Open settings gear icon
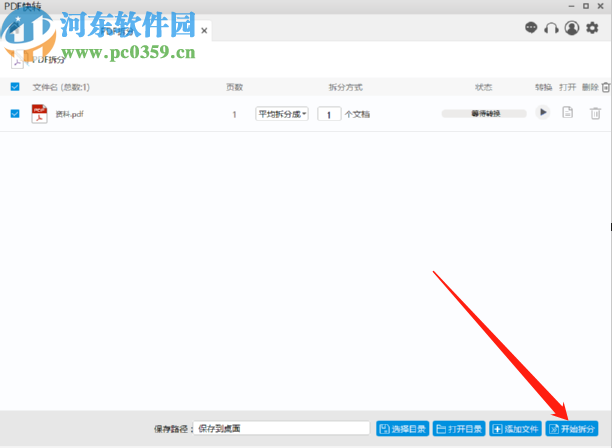The height and width of the screenshot is (448, 612). (x=592, y=28)
